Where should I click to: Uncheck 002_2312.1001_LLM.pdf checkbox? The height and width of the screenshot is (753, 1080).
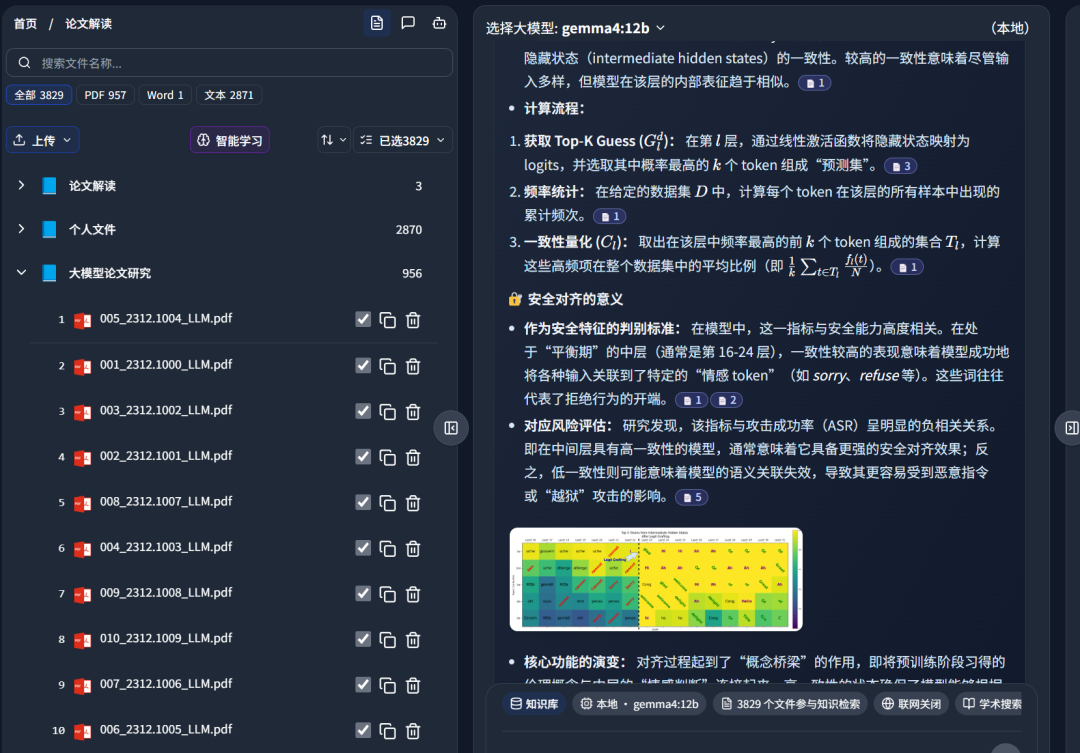[363, 456]
